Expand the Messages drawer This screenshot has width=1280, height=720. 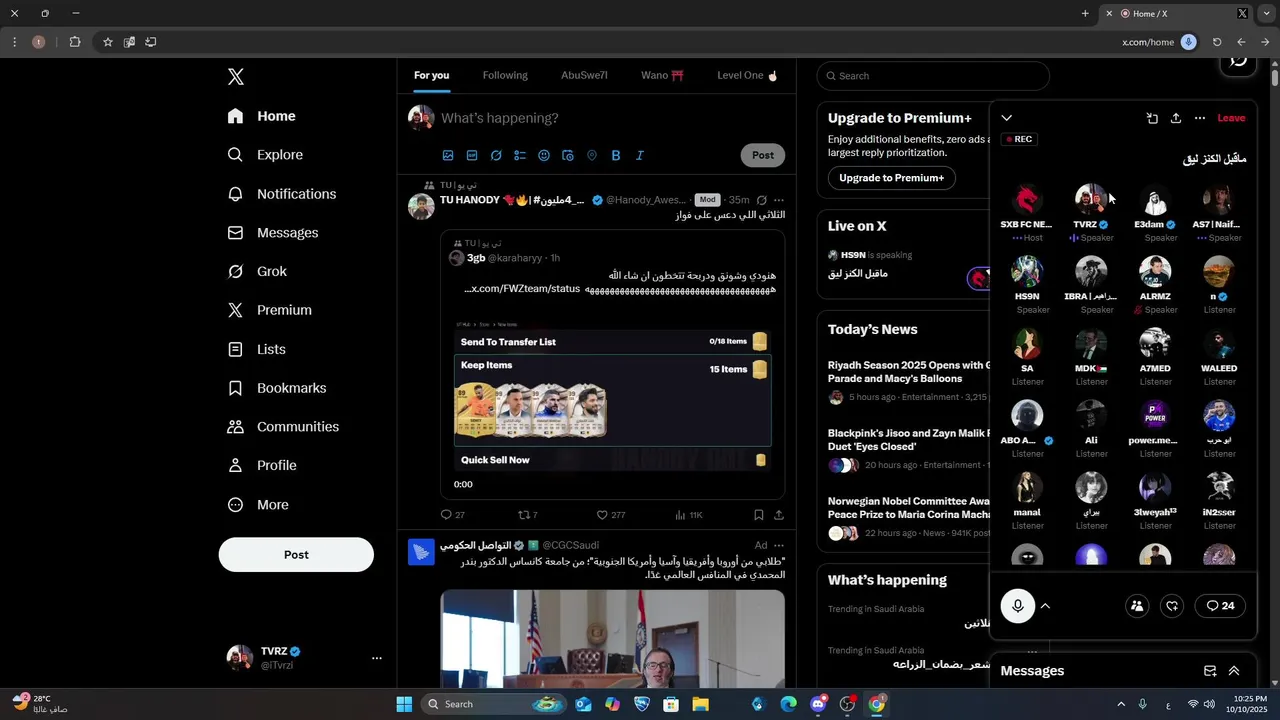(x=1234, y=671)
